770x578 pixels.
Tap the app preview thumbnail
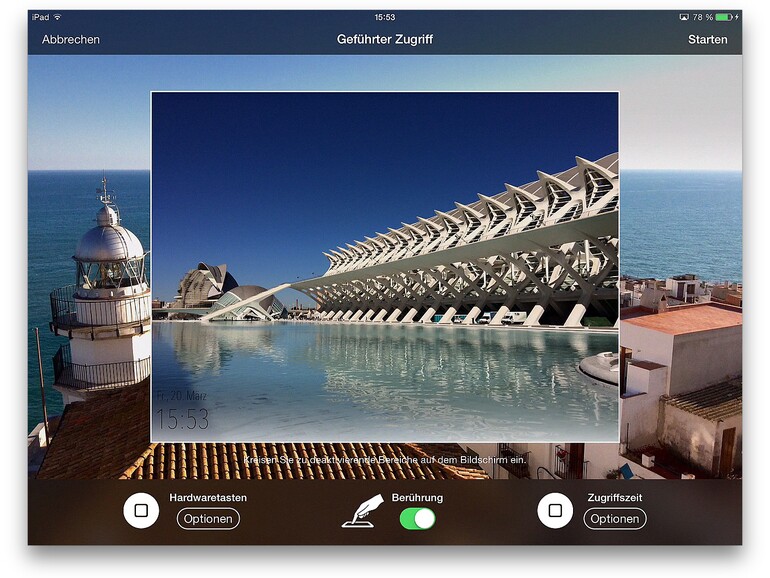(x=385, y=267)
